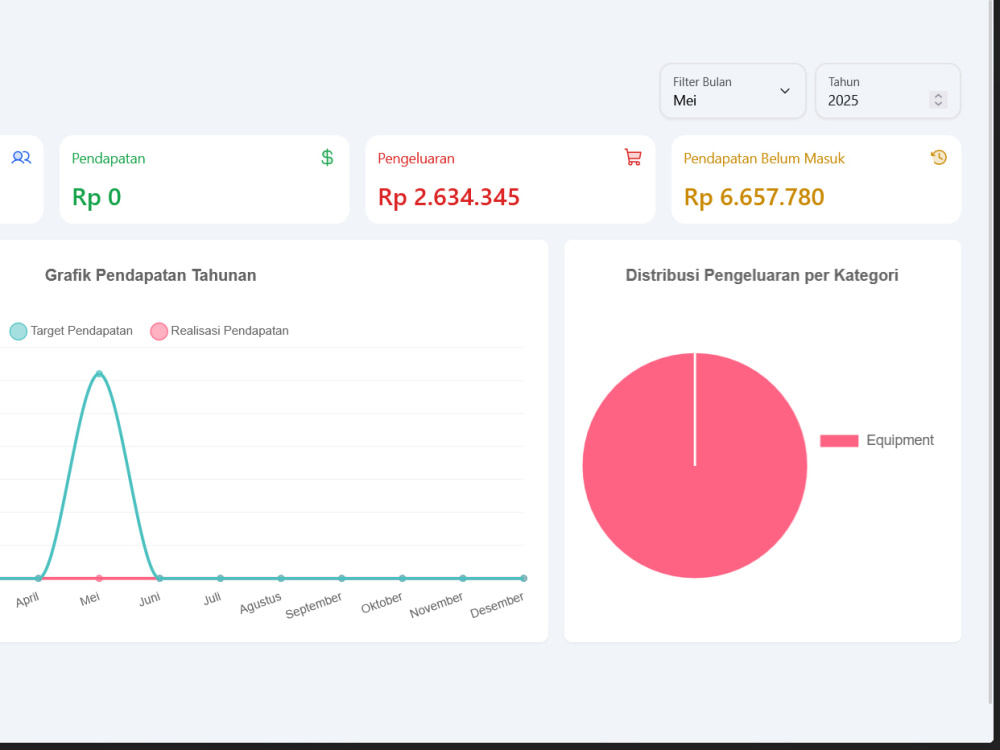Click the Rp 6.657.780 value

[x=754, y=197]
